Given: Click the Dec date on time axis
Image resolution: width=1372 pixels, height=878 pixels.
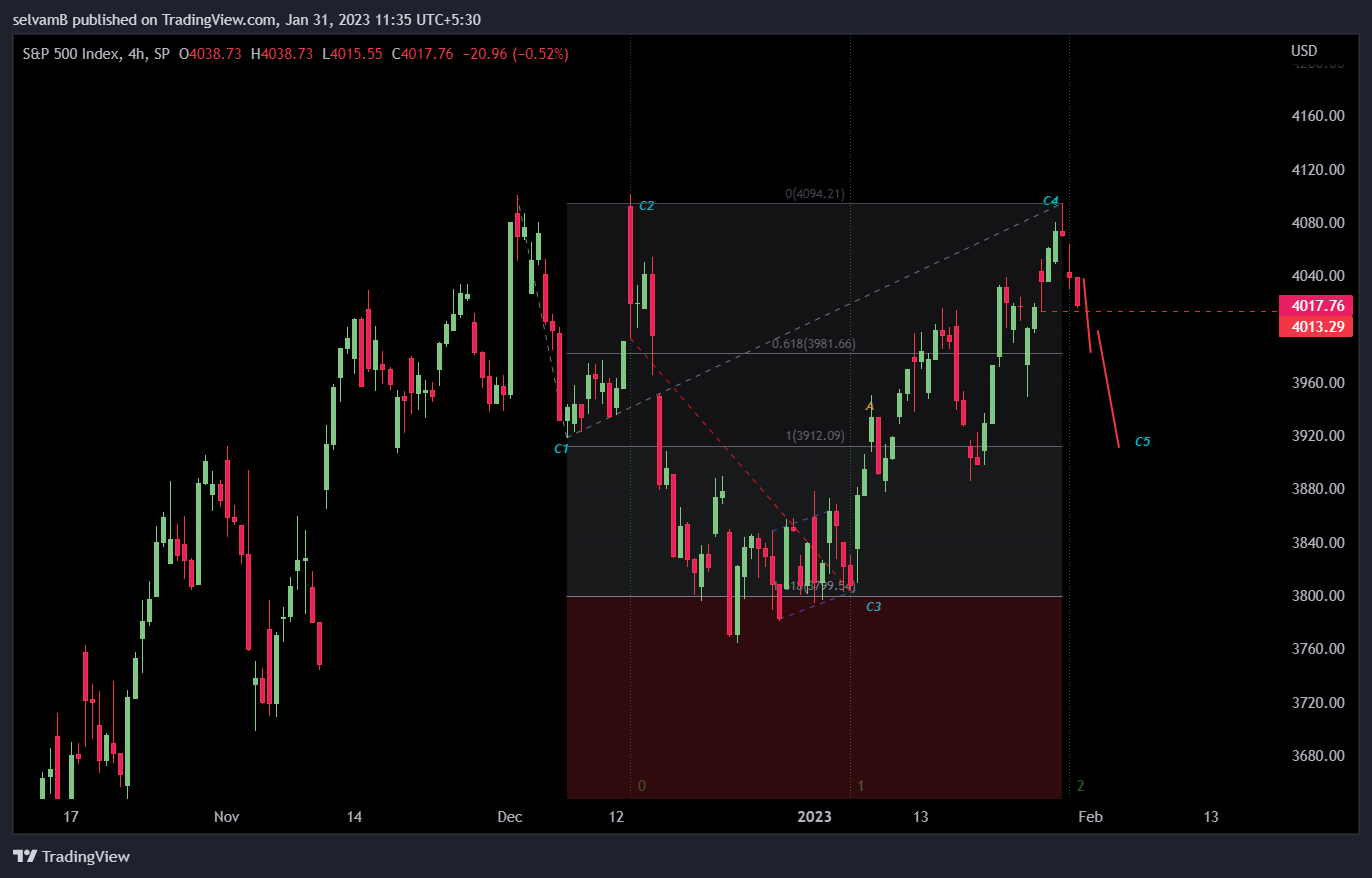Looking at the screenshot, I should point(509,817).
